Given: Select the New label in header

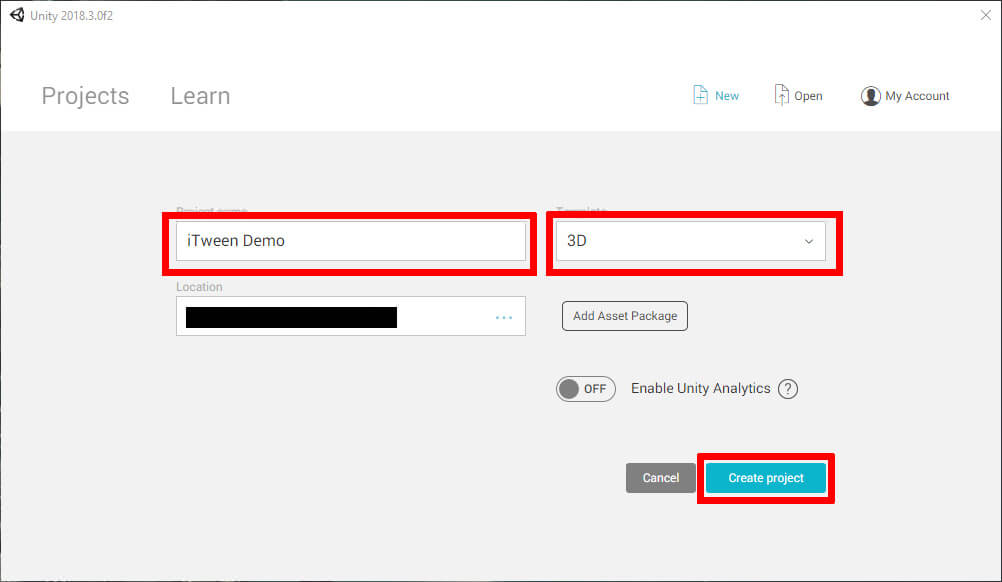Looking at the screenshot, I should click(727, 96).
